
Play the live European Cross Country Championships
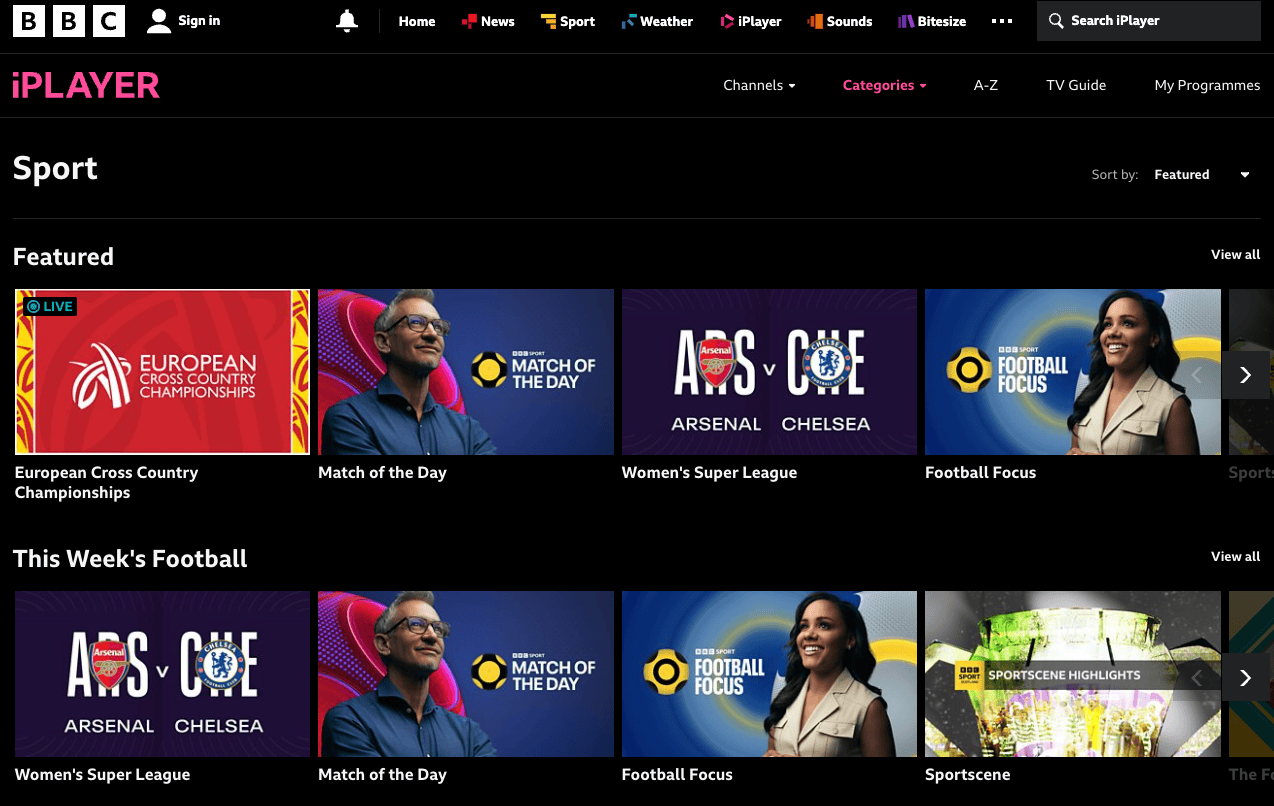pyautogui.click(x=161, y=371)
